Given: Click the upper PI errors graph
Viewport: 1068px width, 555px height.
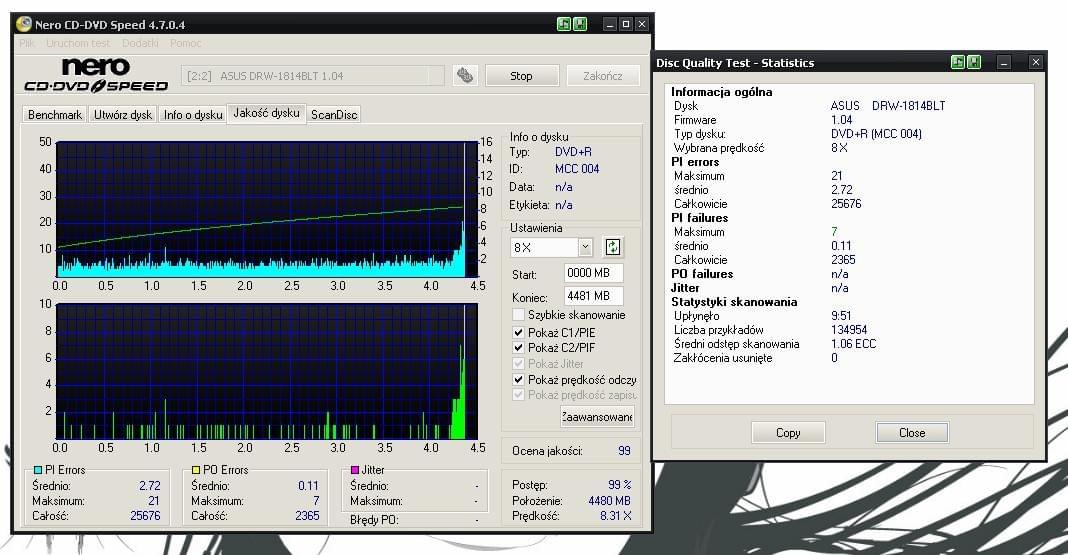Looking at the screenshot, I should (x=266, y=208).
